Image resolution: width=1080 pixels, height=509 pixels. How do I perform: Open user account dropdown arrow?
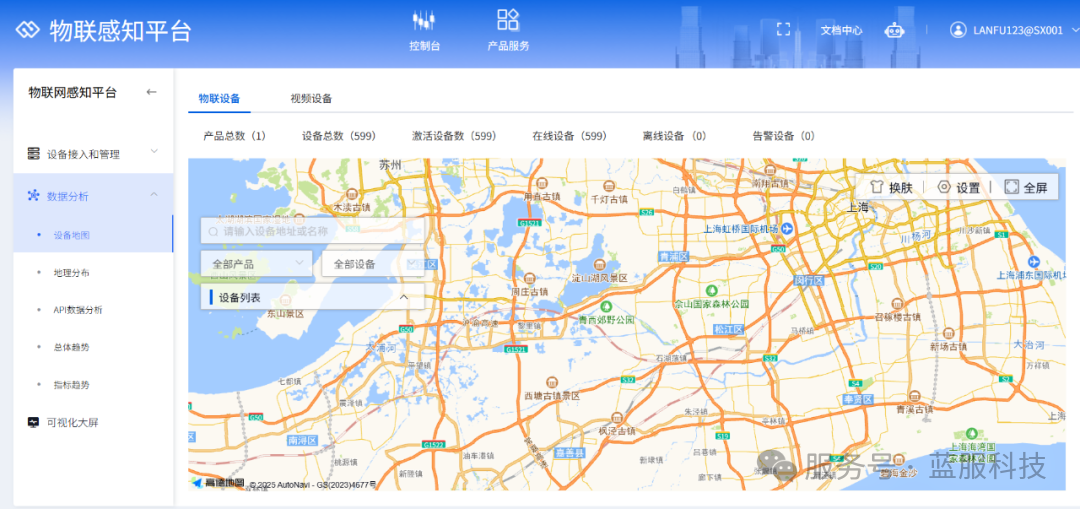tap(1075, 30)
